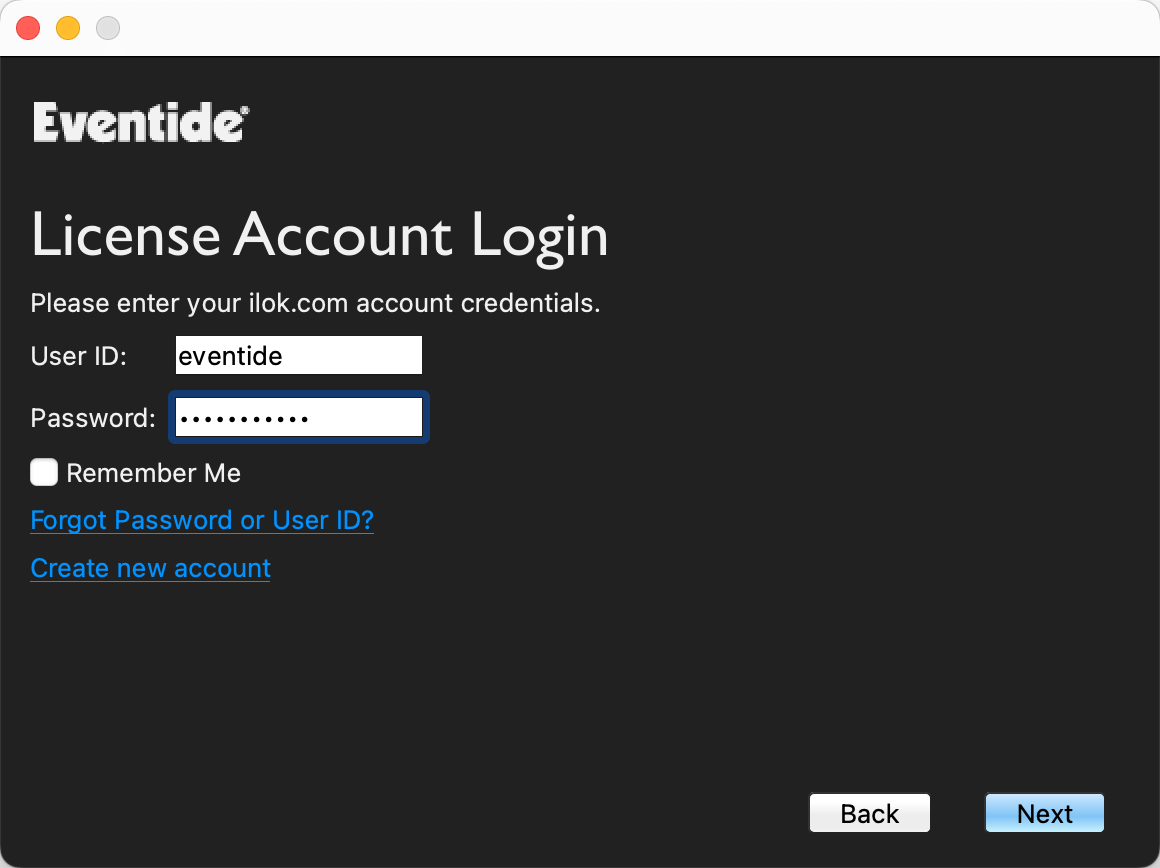Image resolution: width=1160 pixels, height=868 pixels.
Task: Click the User ID input field
Action: coord(298,355)
